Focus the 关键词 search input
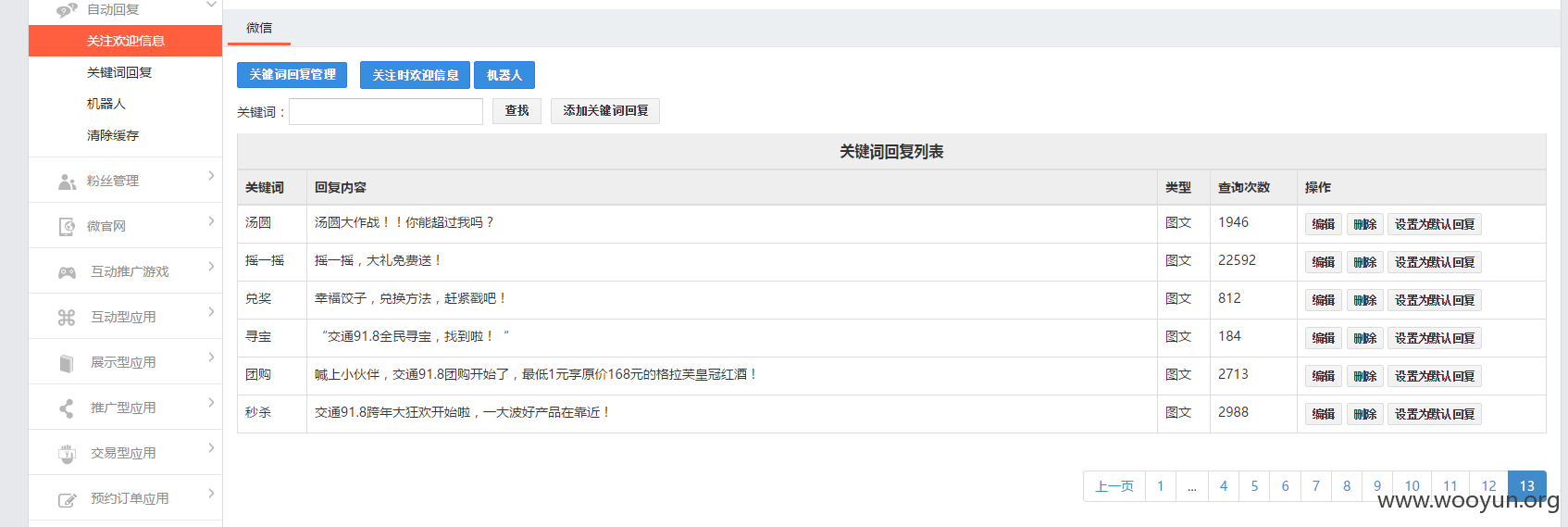Screen dimensions: 1568x527 pyautogui.click(x=386, y=112)
